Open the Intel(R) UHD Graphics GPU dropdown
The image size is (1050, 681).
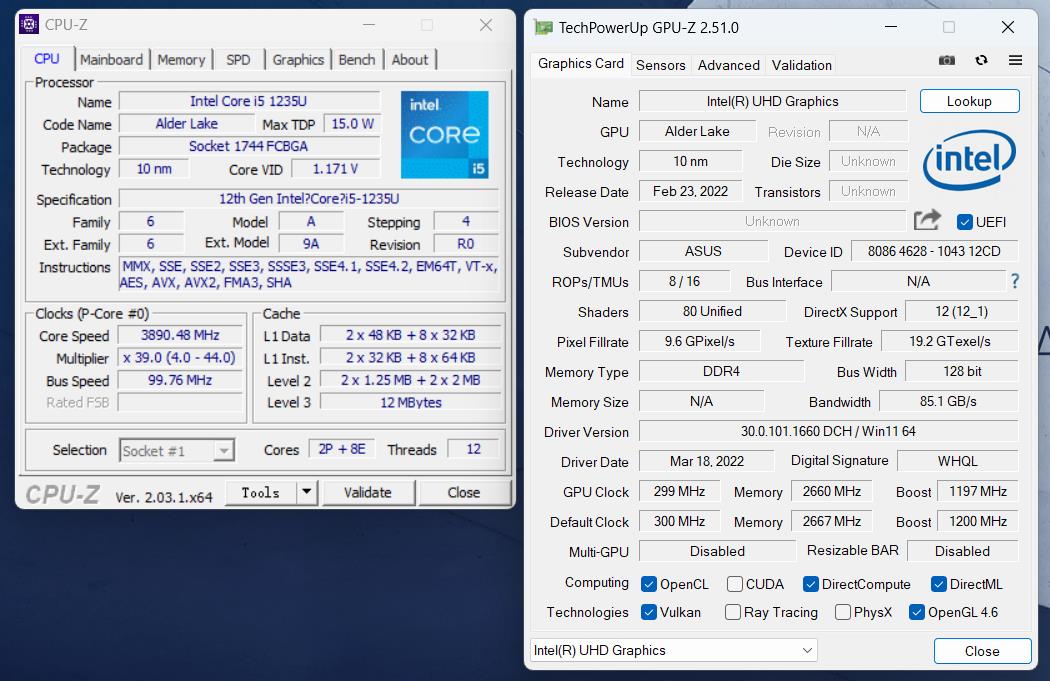673,650
